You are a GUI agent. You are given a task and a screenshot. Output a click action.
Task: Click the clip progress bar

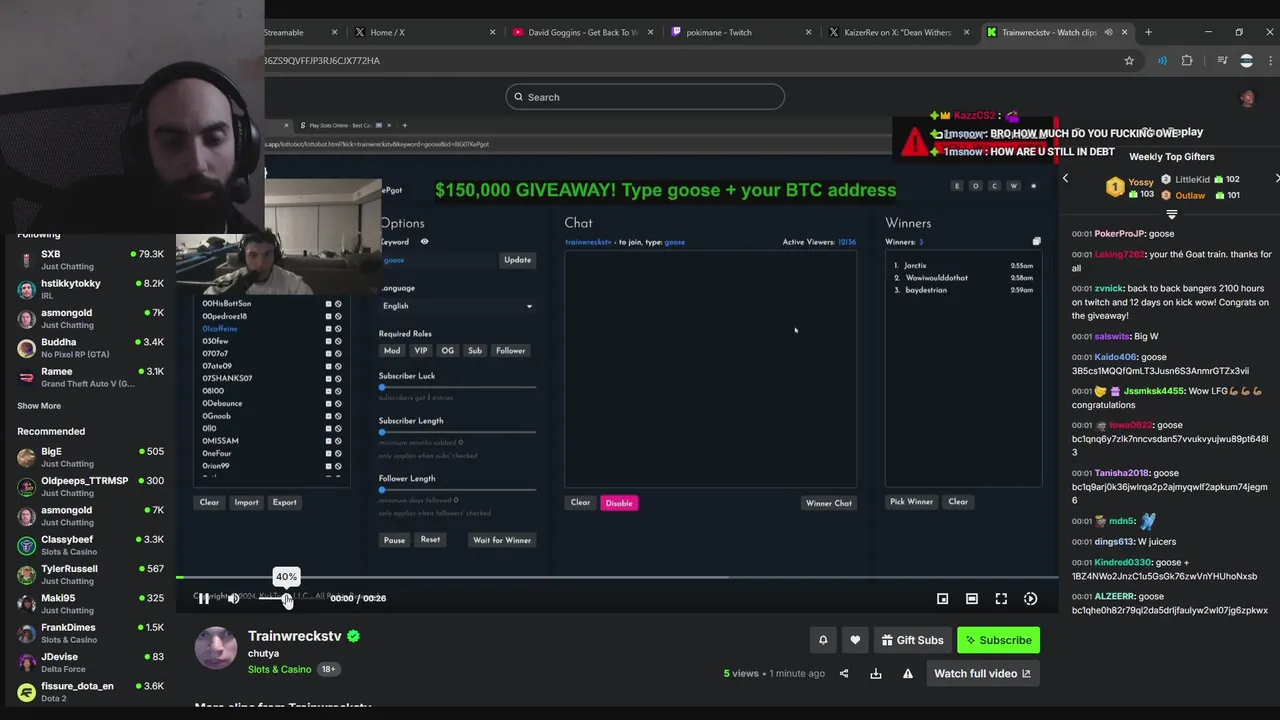click(x=617, y=578)
